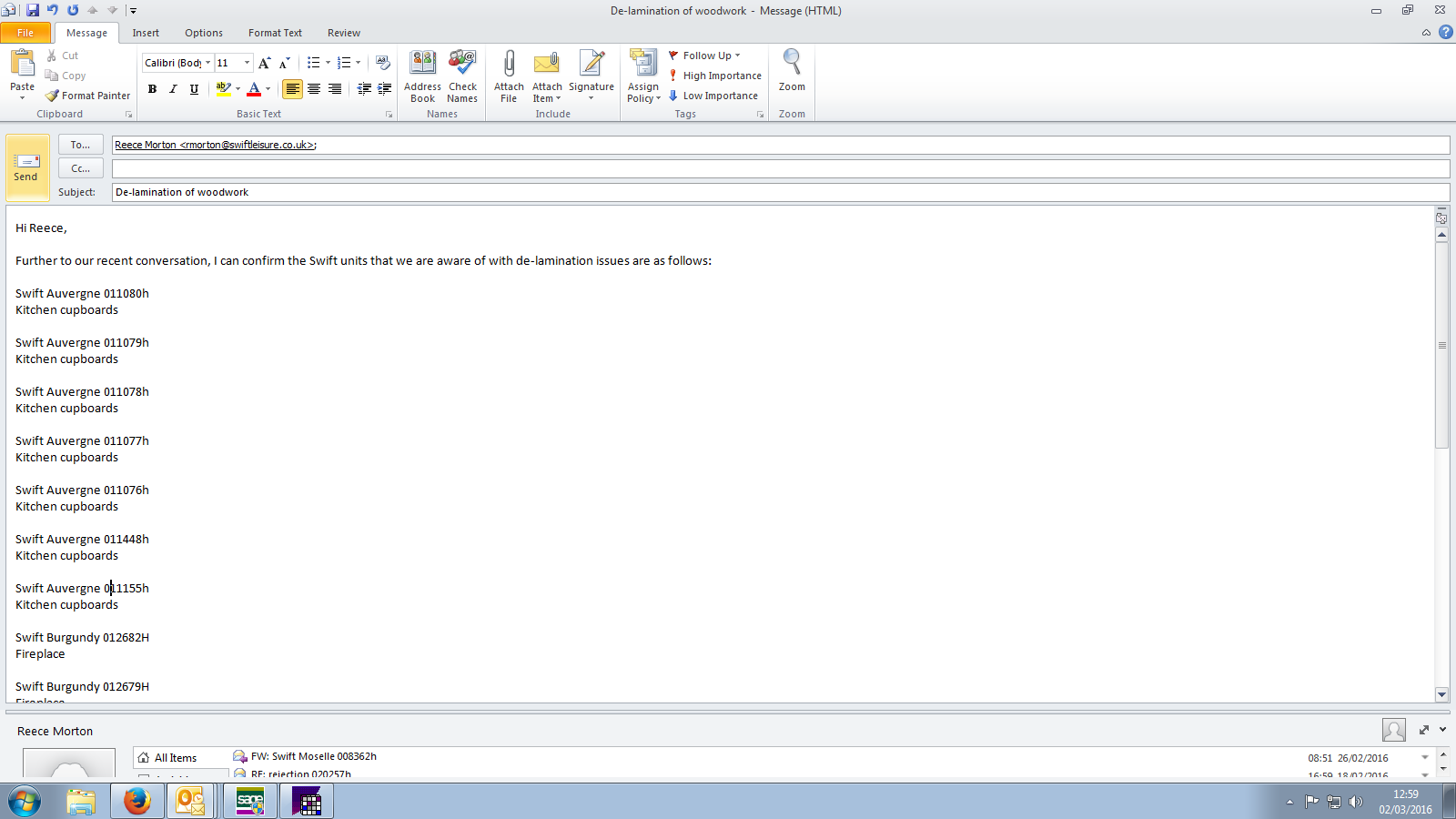
Task: Toggle underline formatting
Action: [x=194, y=88]
